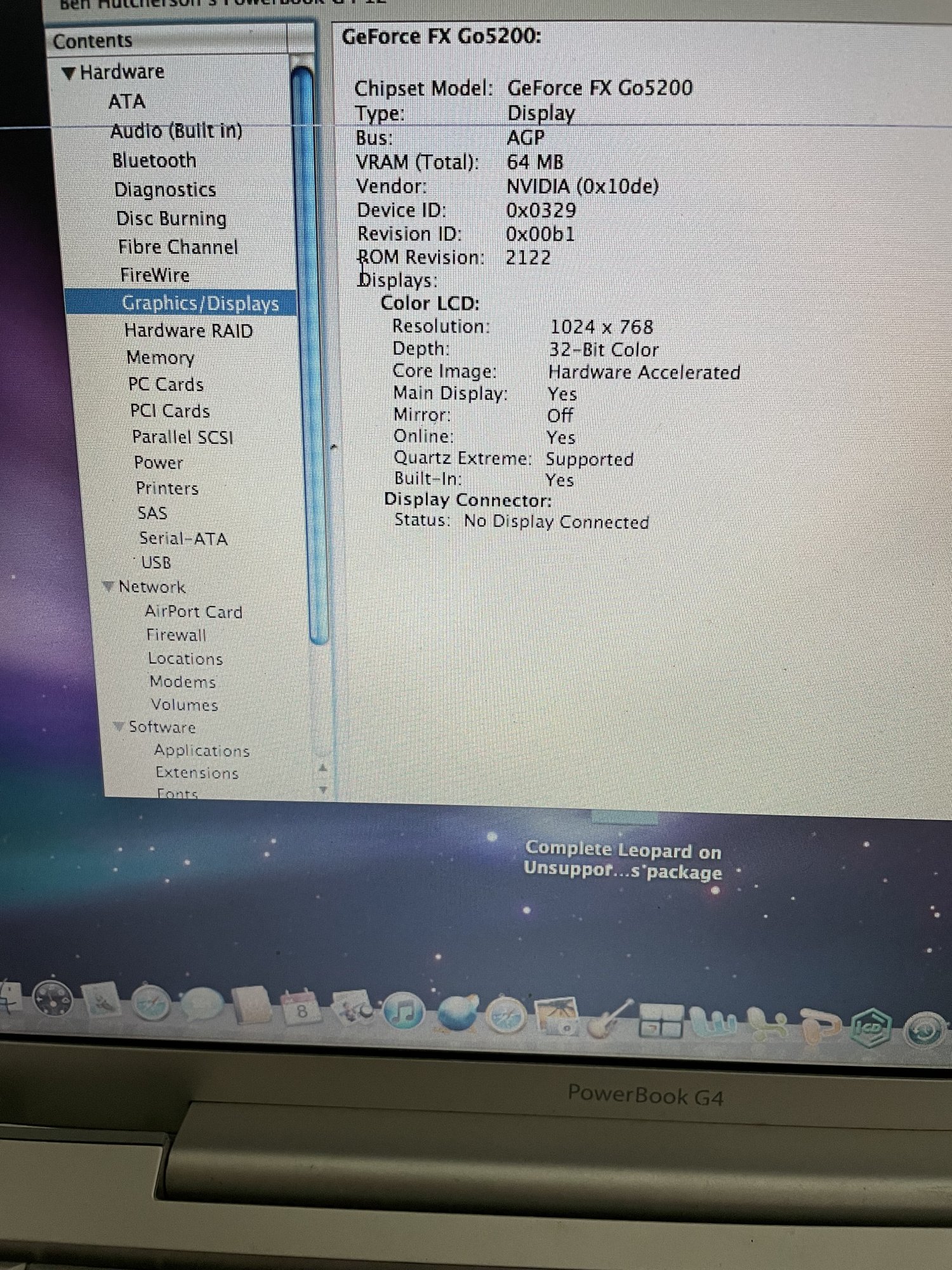Select Bluetooth in the Contents list
Viewport: 952px width, 1270px height.
(154, 161)
